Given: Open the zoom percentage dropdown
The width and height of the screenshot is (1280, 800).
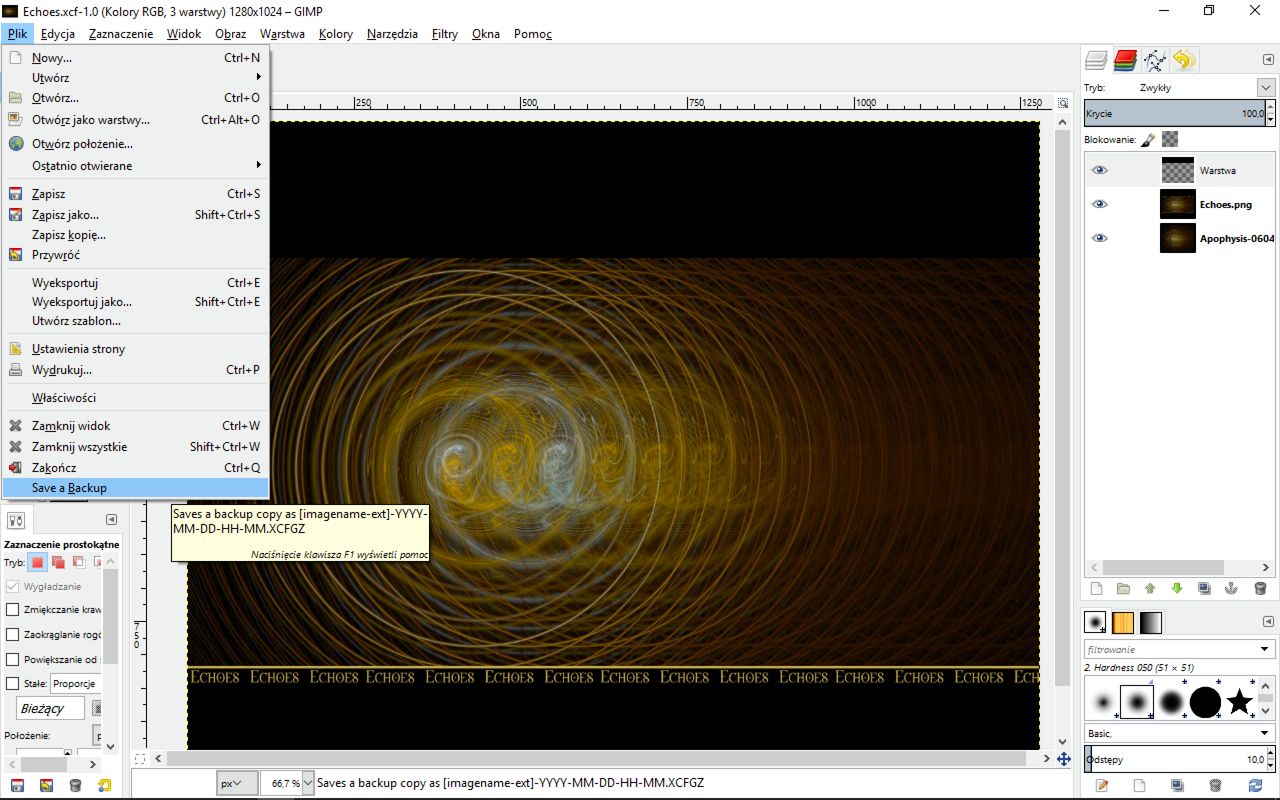Looking at the screenshot, I should tap(307, 783).
